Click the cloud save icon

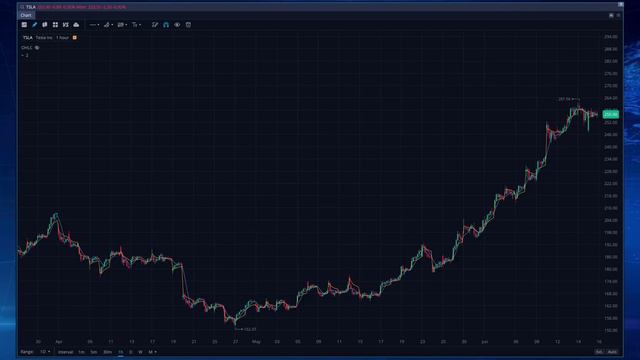tap(76, 25)
